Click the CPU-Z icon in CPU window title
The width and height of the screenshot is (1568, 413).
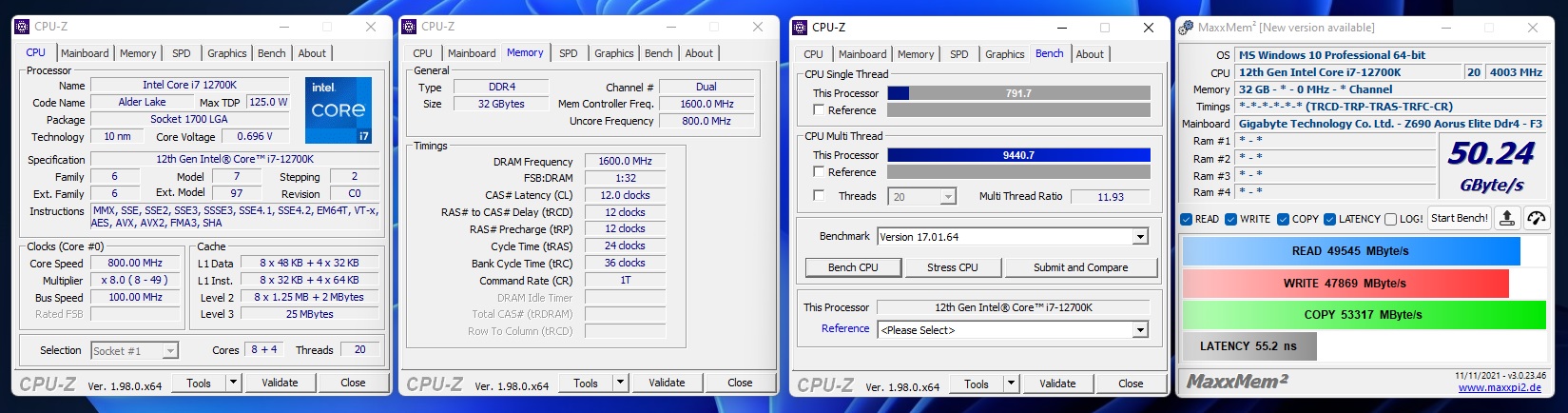click(x=22, y=27)
